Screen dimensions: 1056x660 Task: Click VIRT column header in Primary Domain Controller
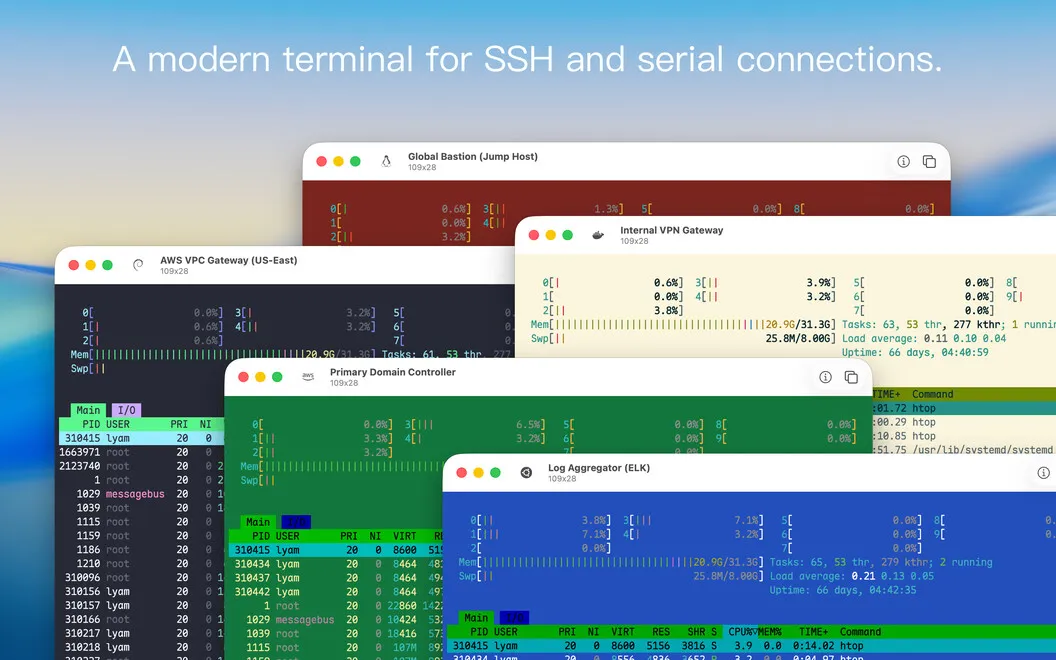[405, 536]
